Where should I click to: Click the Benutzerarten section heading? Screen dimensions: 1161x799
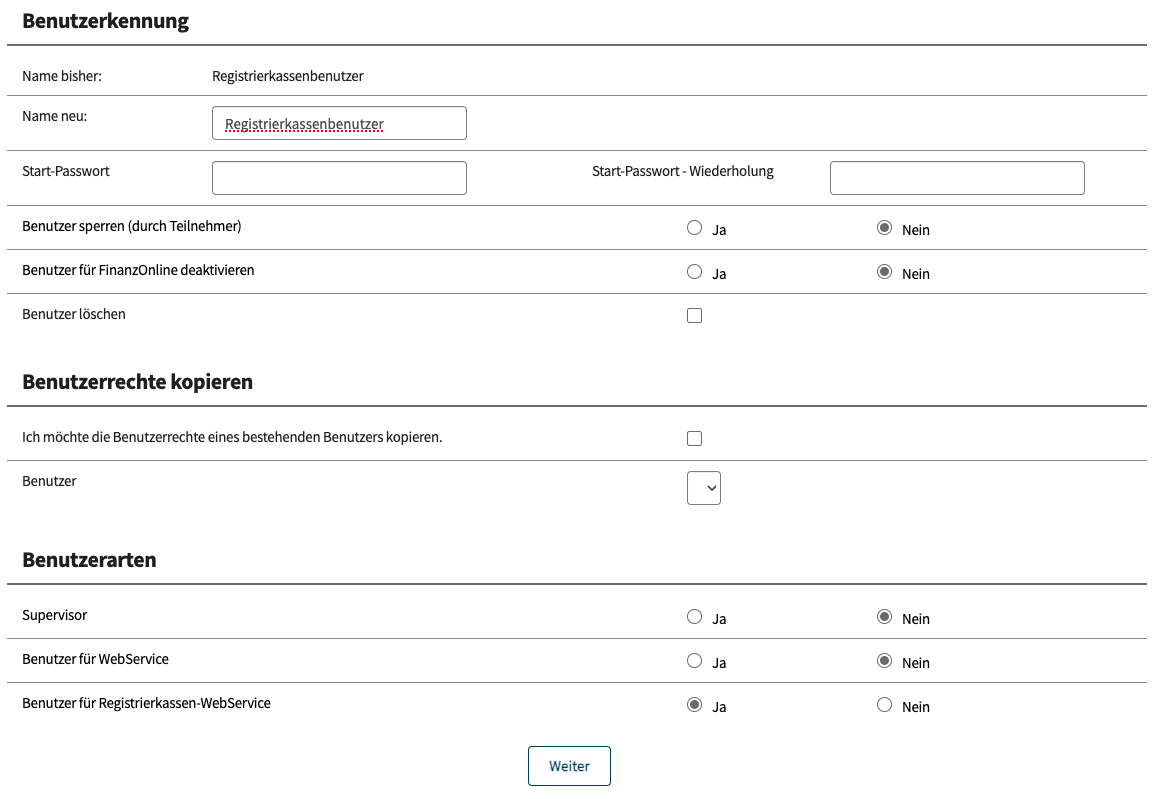tap(89, 560)
